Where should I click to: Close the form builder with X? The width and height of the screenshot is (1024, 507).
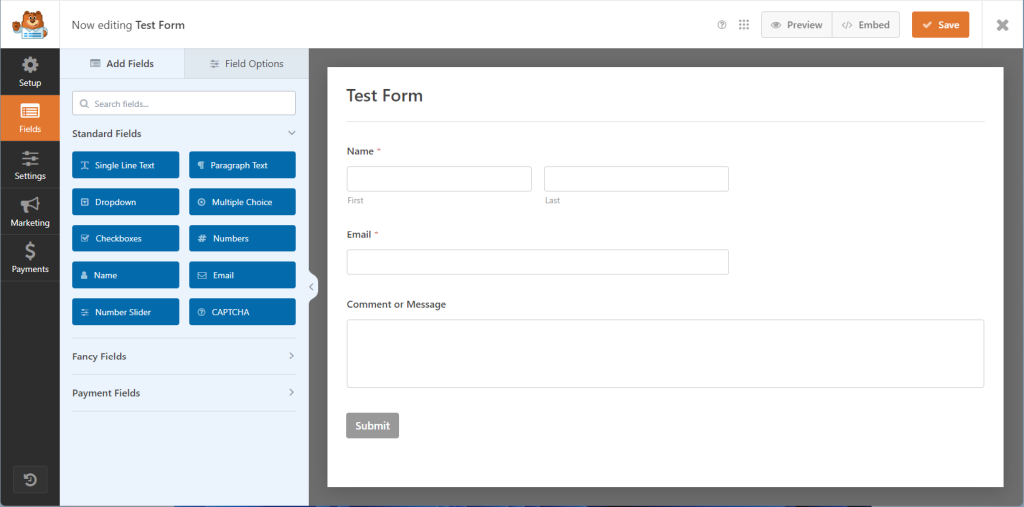(1002, 25)
